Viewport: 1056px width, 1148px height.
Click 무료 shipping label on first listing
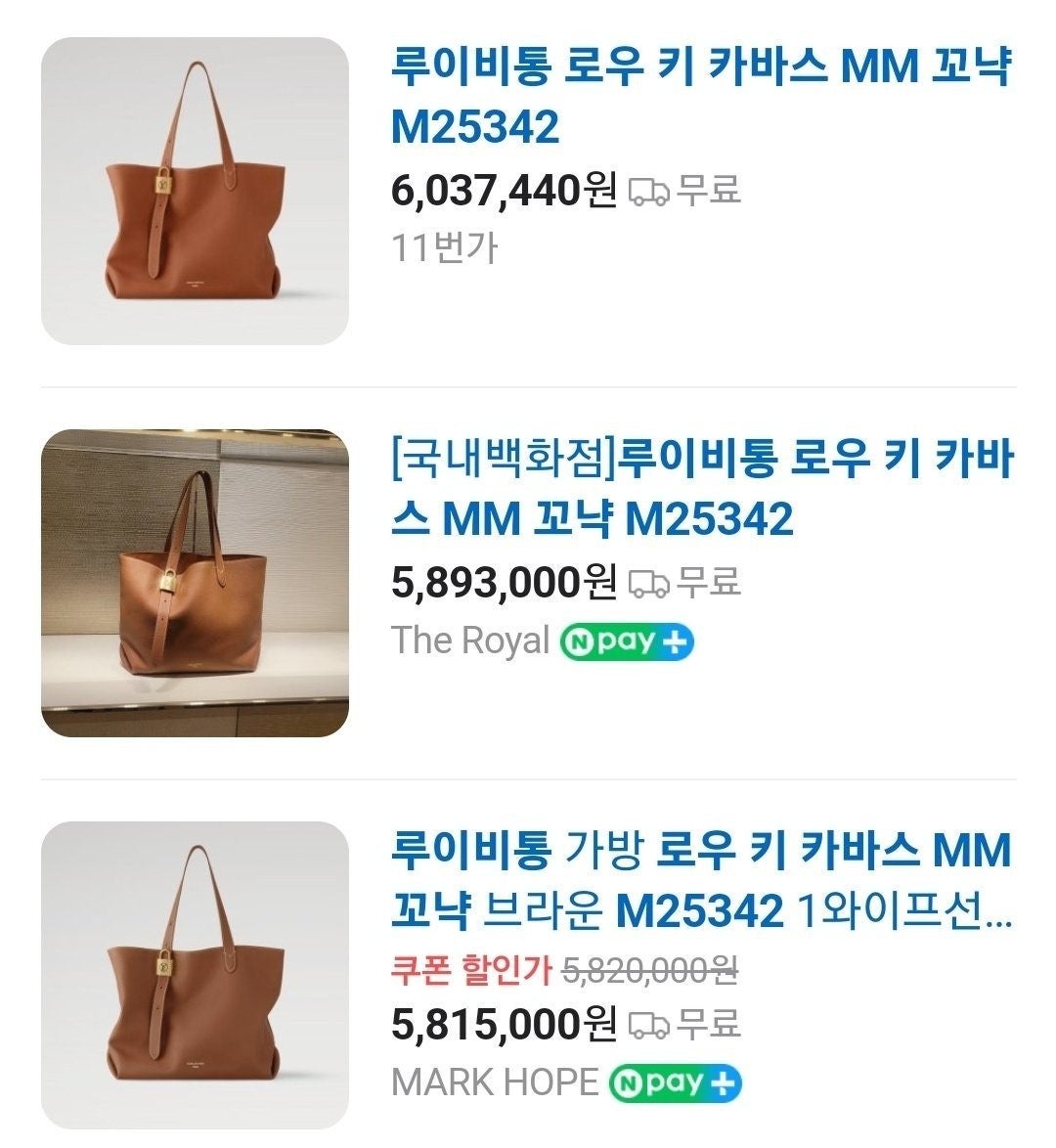pyautogui.click(x=708, y=191)
